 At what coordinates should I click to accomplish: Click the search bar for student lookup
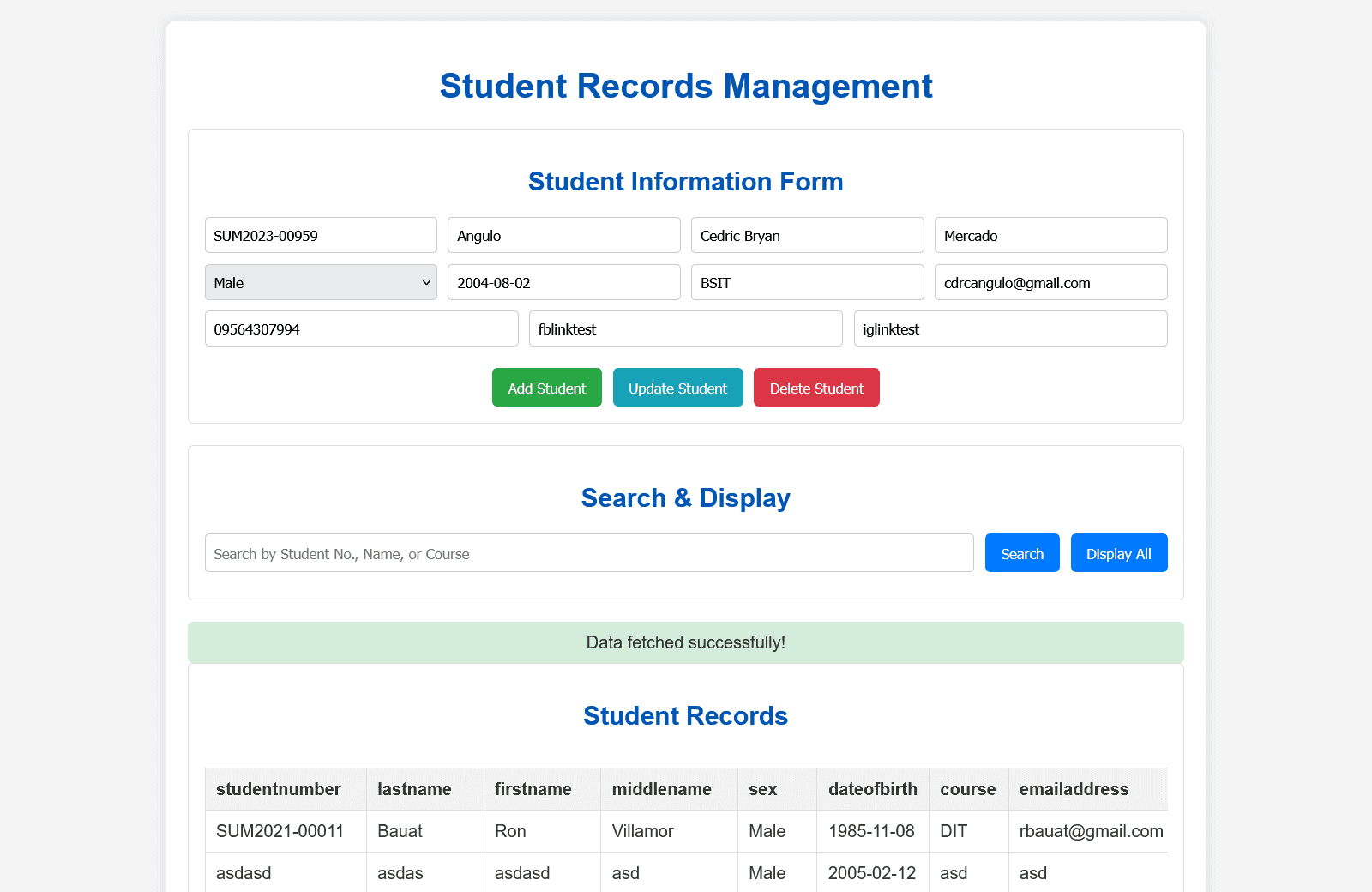tap(589, 552)
